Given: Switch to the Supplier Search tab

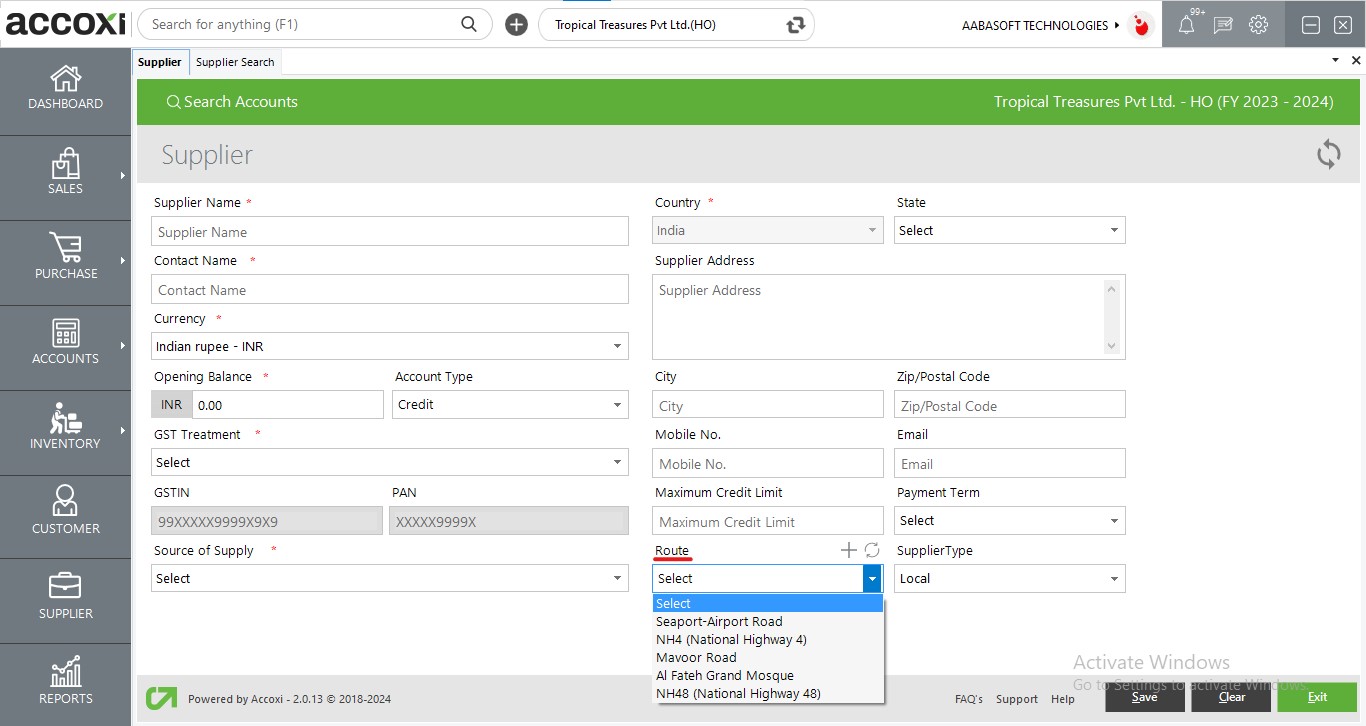Looking at the screenshot, I should point(235,61).
